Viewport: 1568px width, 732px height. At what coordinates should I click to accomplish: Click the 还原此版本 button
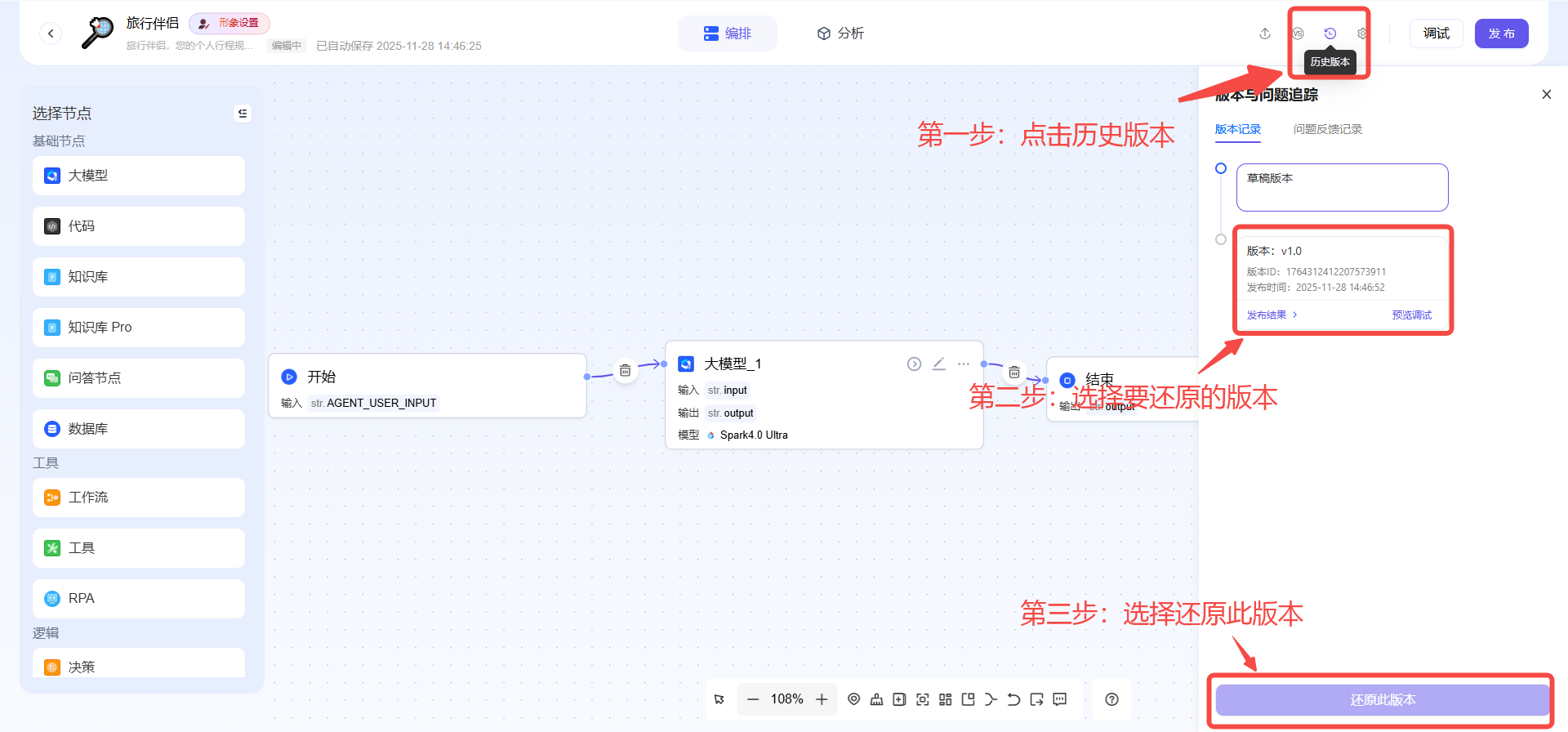(1382, 700)
